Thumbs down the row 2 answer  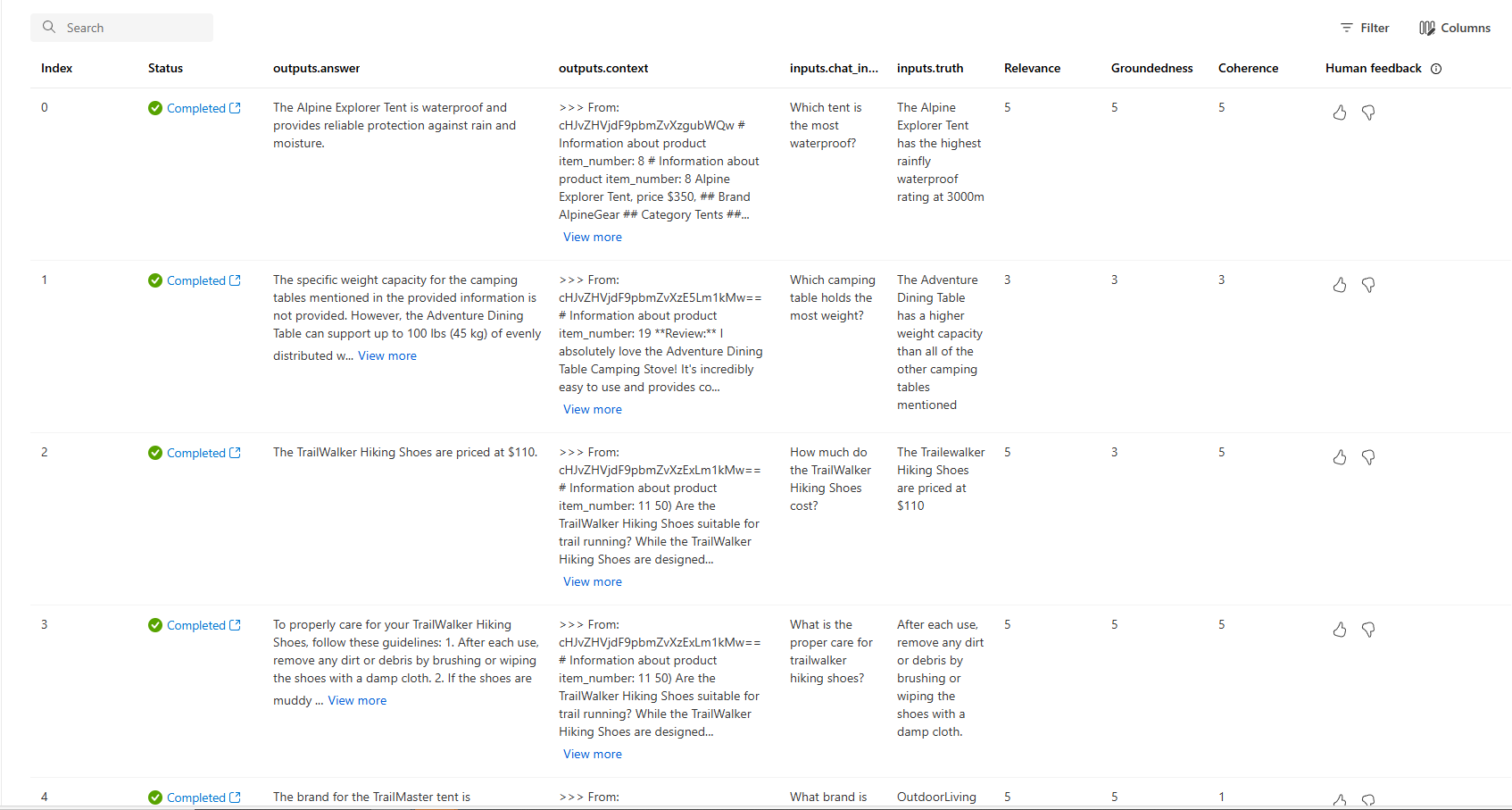point(1368,457)
